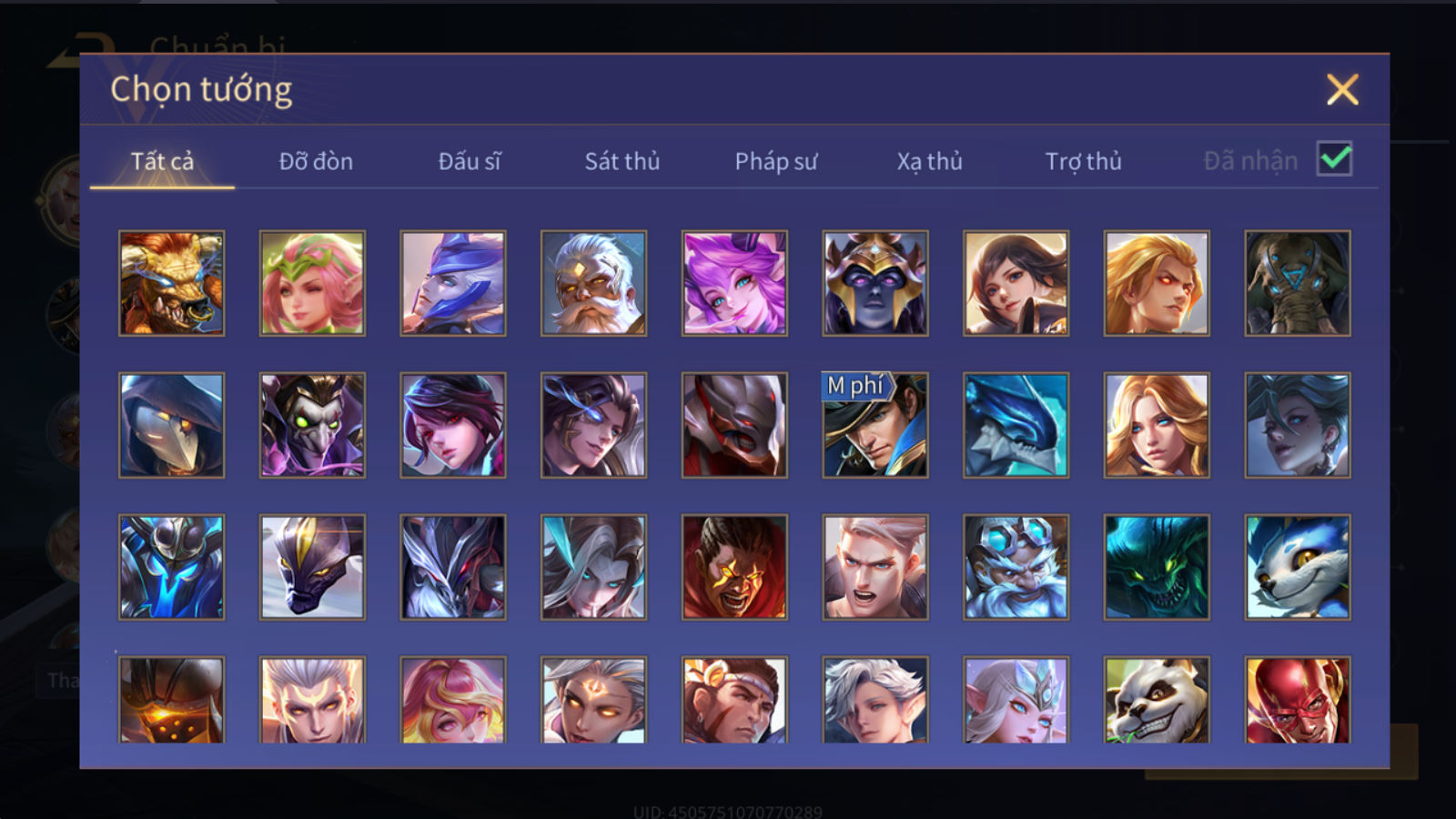Image resolution: width=1456 pixels, height=819 pixels.
Task: Choose the red-masked Flash hero
Action: 1298,700
